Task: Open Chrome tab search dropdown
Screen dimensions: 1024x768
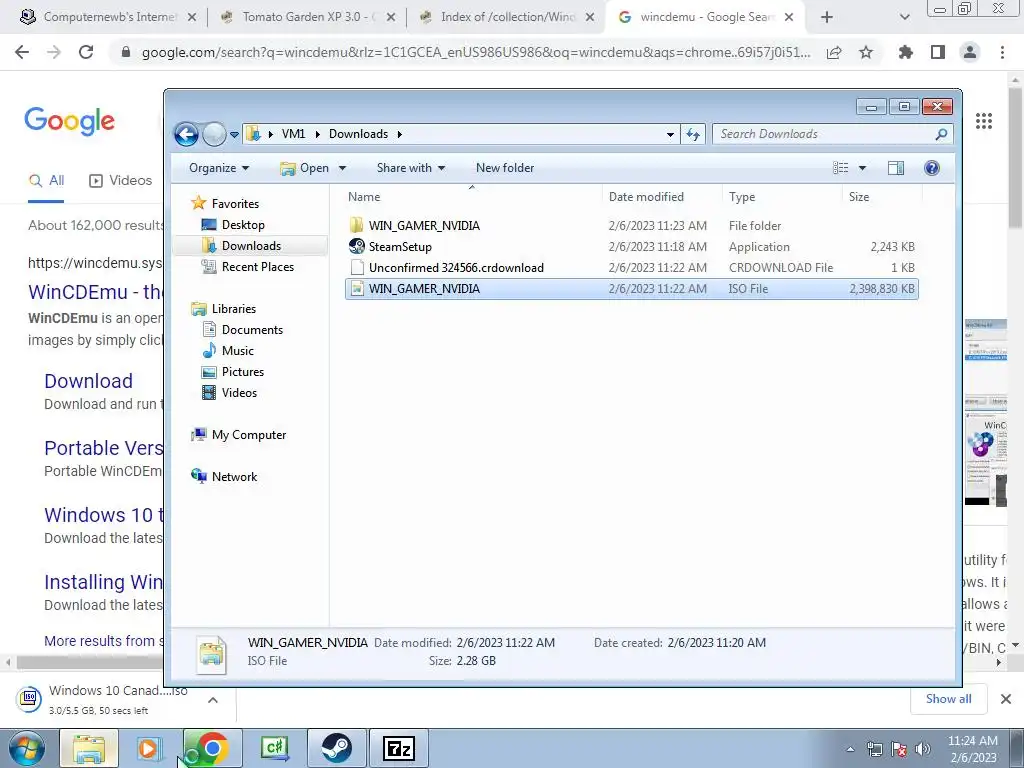Action: coord(904,18)
